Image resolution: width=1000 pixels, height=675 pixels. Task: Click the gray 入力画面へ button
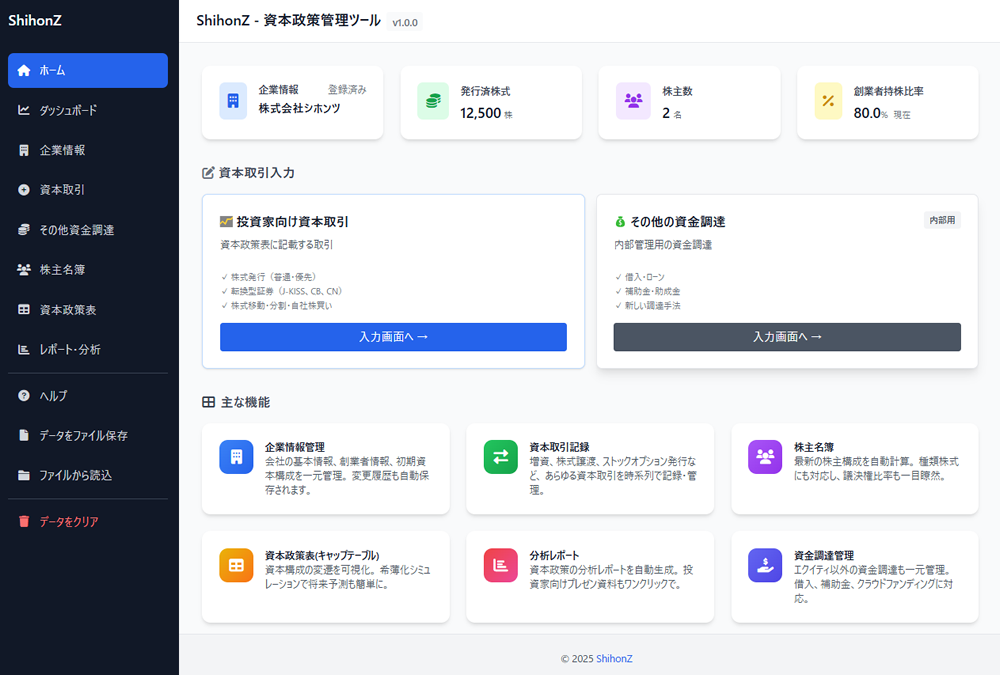(x=787, y=337)
